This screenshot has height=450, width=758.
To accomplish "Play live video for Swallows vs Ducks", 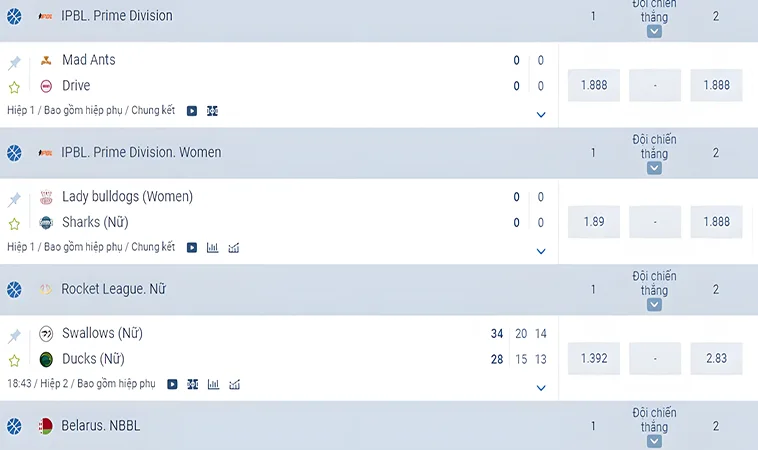I will 172,384.
